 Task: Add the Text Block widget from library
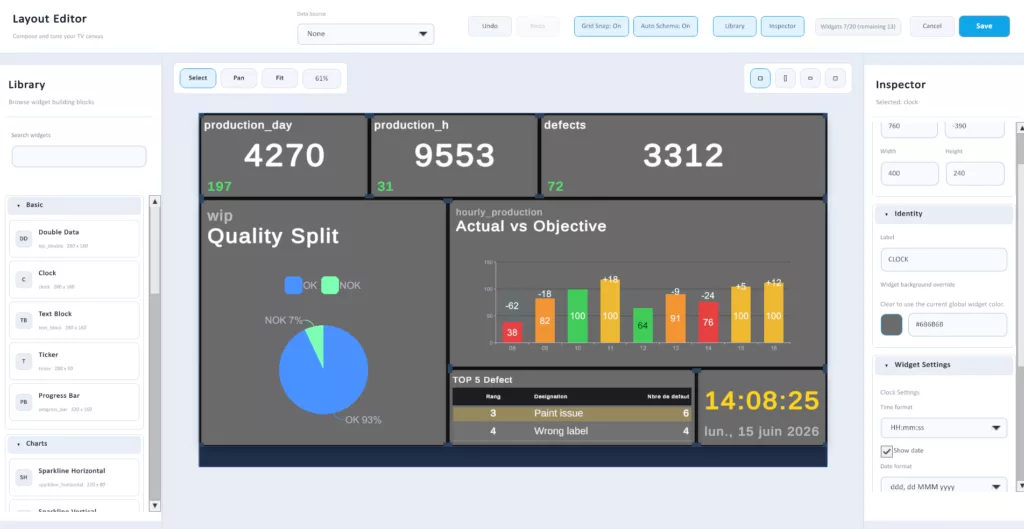click(74, 321)
